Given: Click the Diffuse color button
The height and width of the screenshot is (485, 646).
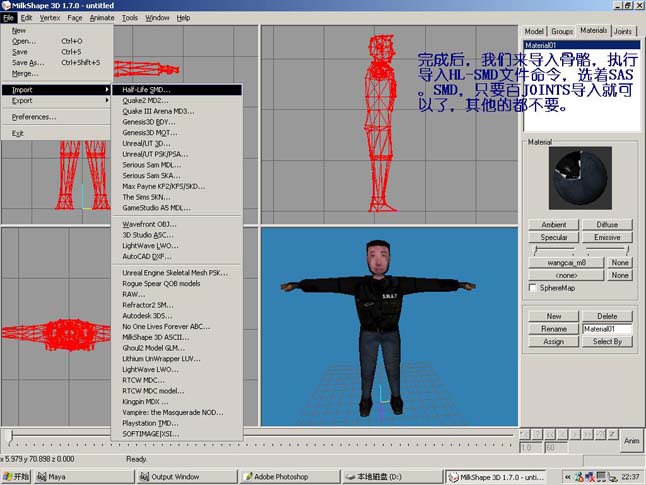Looking at the screenshot, I should 607,225.
